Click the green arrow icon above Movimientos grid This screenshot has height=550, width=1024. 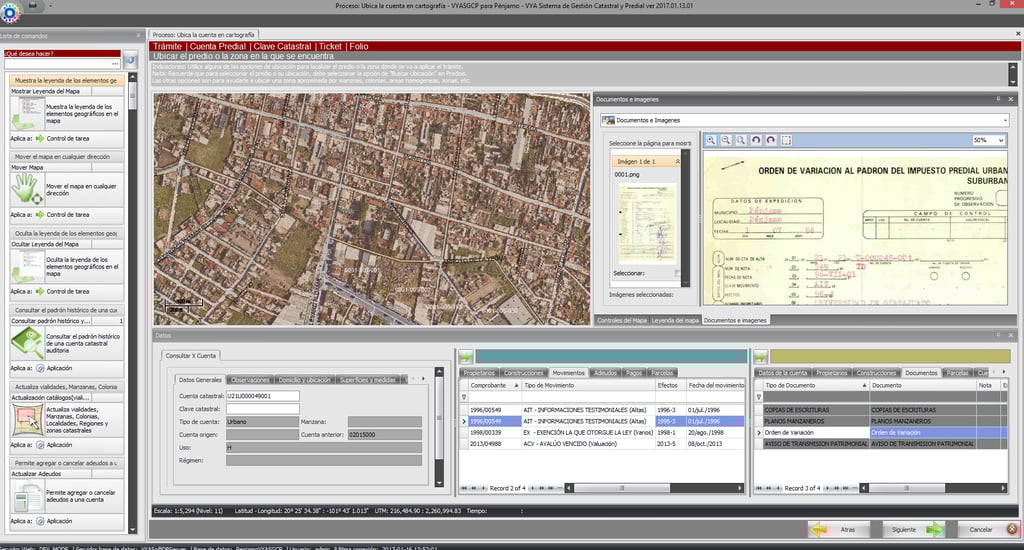click(x=465, y=356)
